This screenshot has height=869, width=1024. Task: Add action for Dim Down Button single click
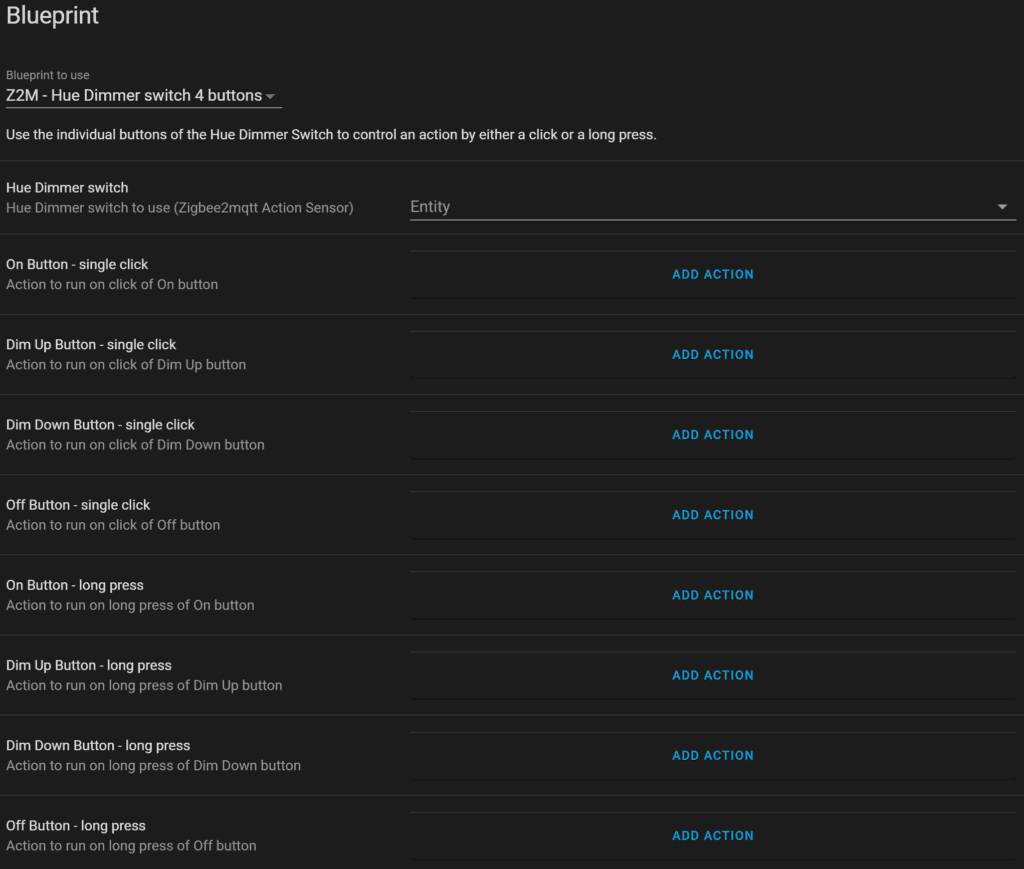coord(712,435)
